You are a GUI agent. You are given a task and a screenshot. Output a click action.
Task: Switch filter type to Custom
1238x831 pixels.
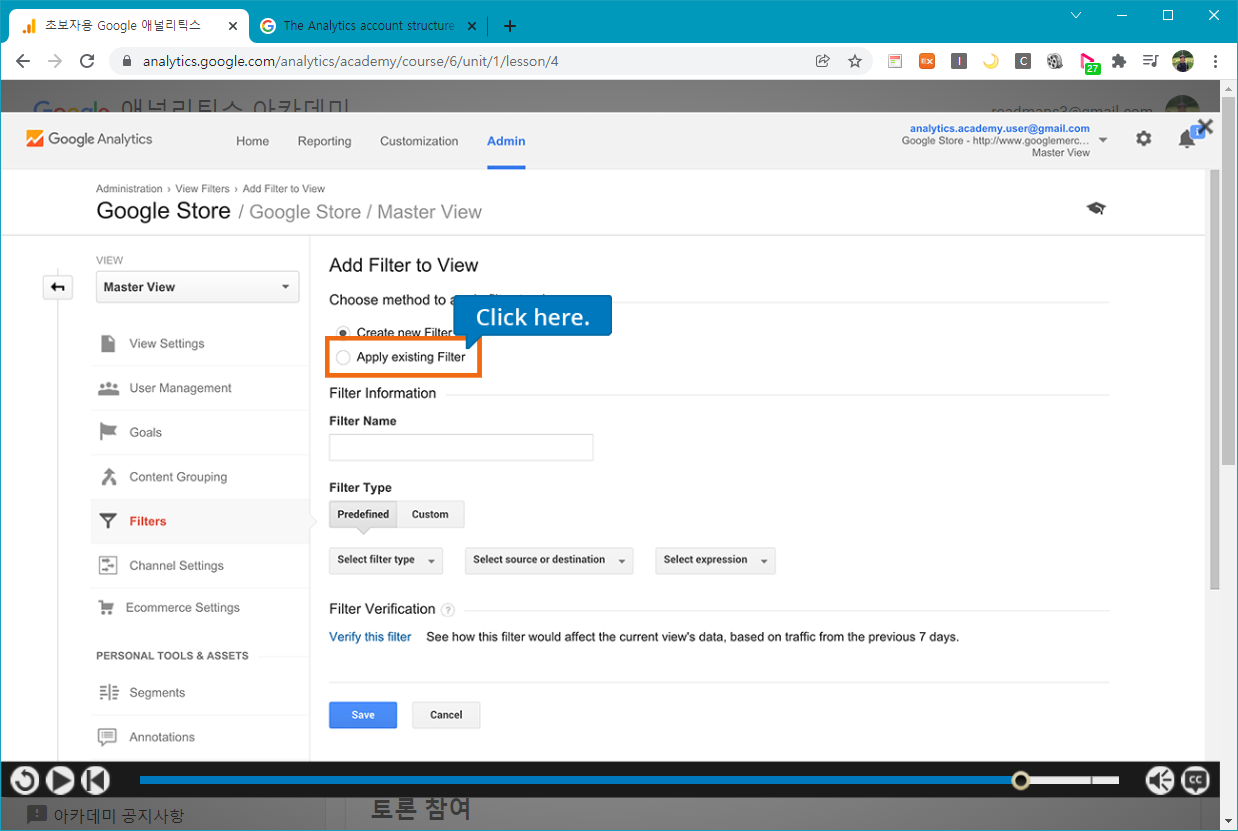430,514
